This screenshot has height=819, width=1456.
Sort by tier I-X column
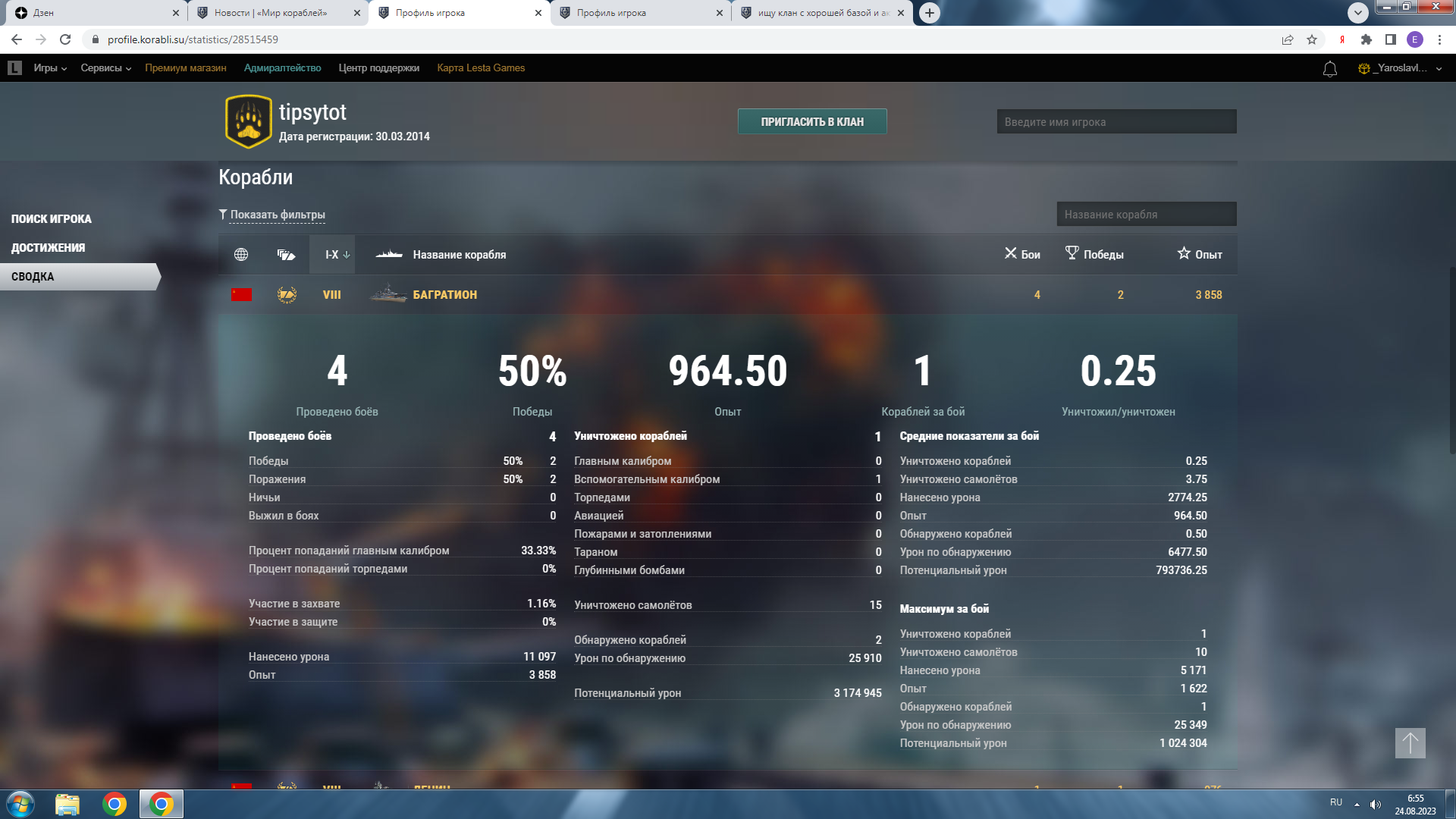click(332, 255)
